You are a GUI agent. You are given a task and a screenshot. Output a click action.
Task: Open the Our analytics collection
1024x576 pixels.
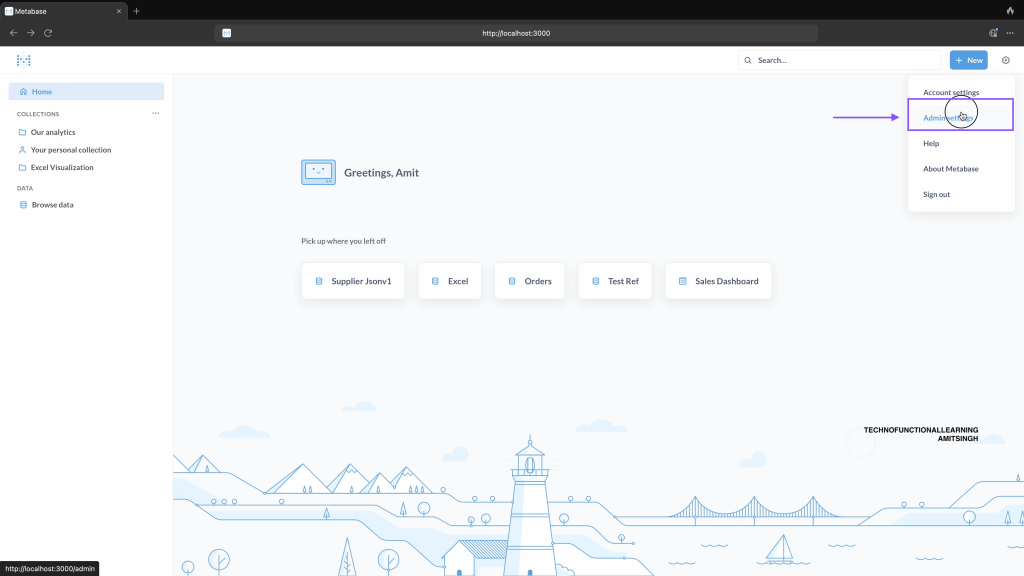pos(53,132)
